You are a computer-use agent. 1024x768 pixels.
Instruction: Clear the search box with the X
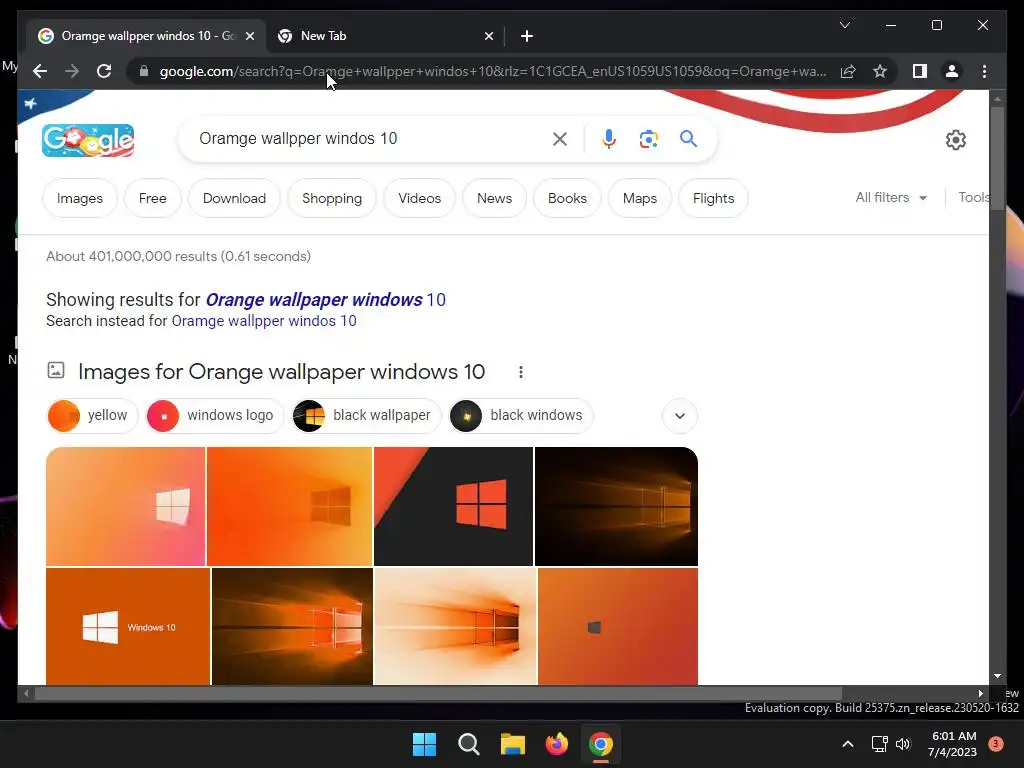coord(560,138)
